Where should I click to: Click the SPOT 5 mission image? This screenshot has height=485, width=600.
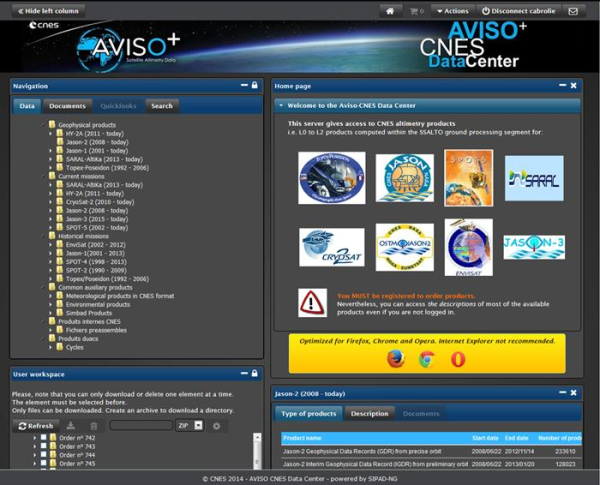point(469,178)
